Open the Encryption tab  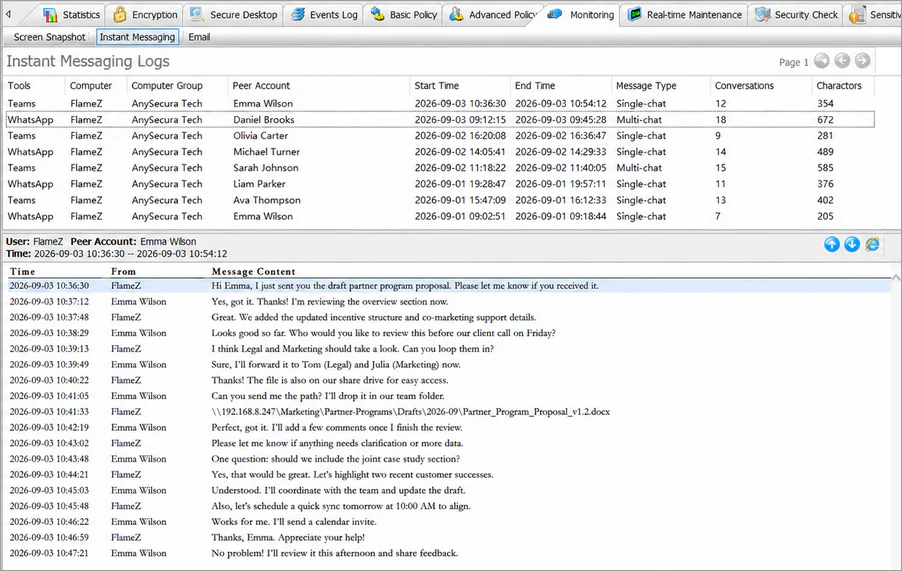point(146,15)
